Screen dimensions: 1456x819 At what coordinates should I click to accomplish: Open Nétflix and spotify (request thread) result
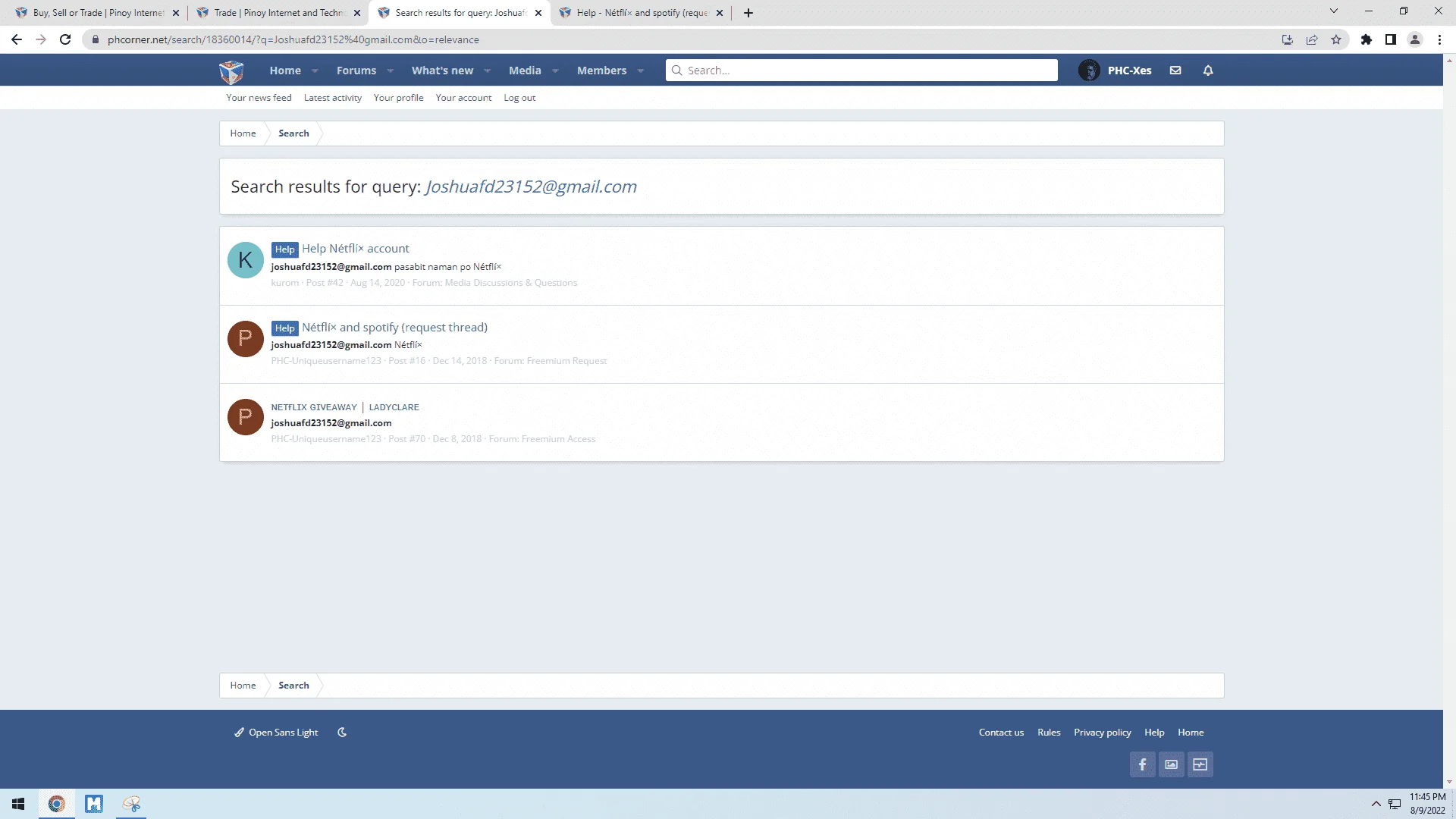pos(394,328)
